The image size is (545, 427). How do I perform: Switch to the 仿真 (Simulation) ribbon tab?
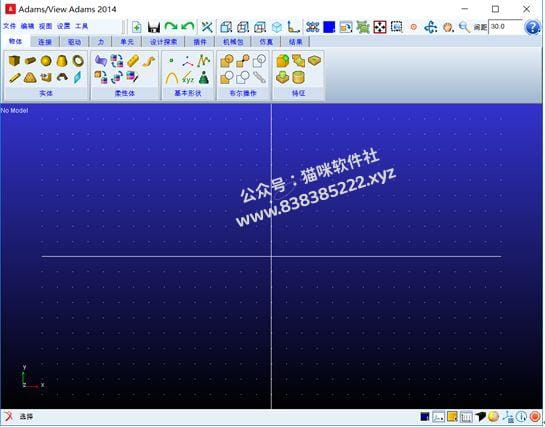266,42
